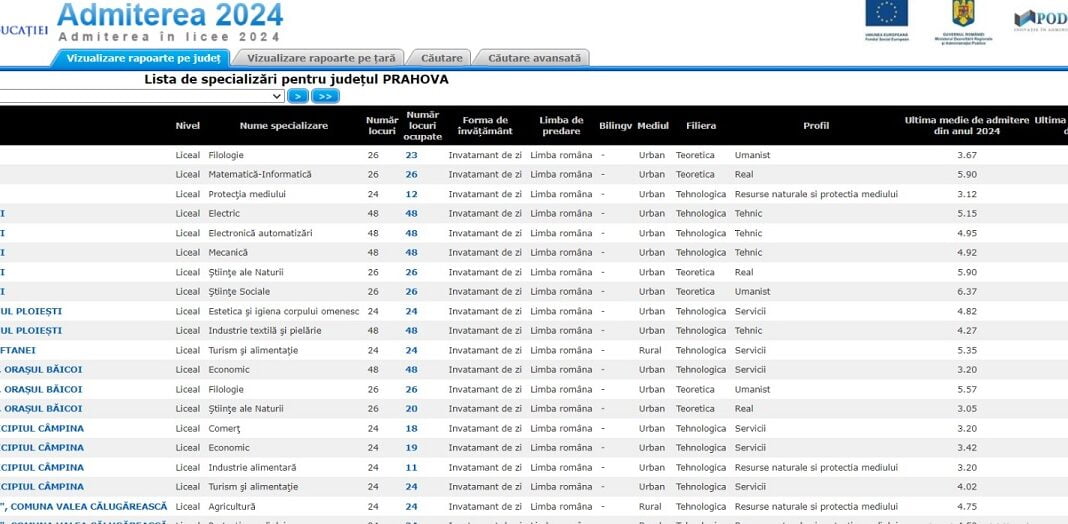Open the Căutare avansată tab
This screenshot has width=1068, height=524.
pos(534,58)
